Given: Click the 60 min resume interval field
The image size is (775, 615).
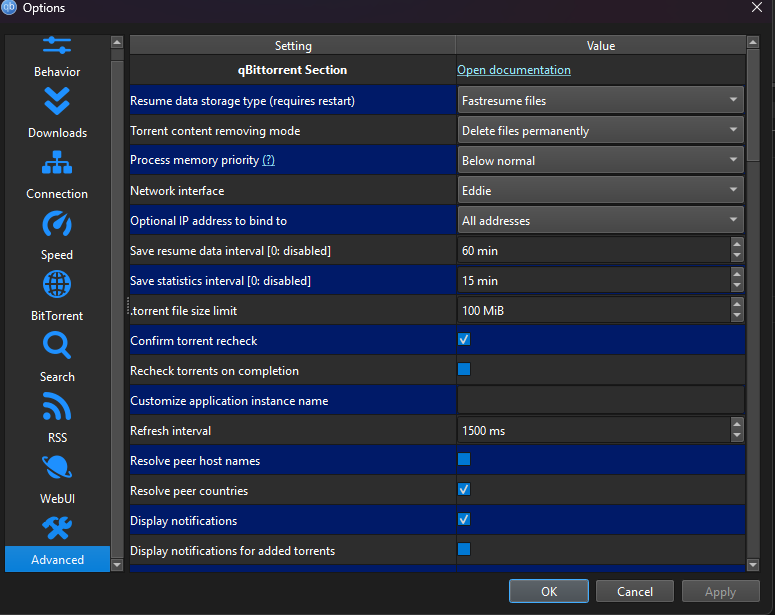Looking at the screenshot, I should point(594,251).
